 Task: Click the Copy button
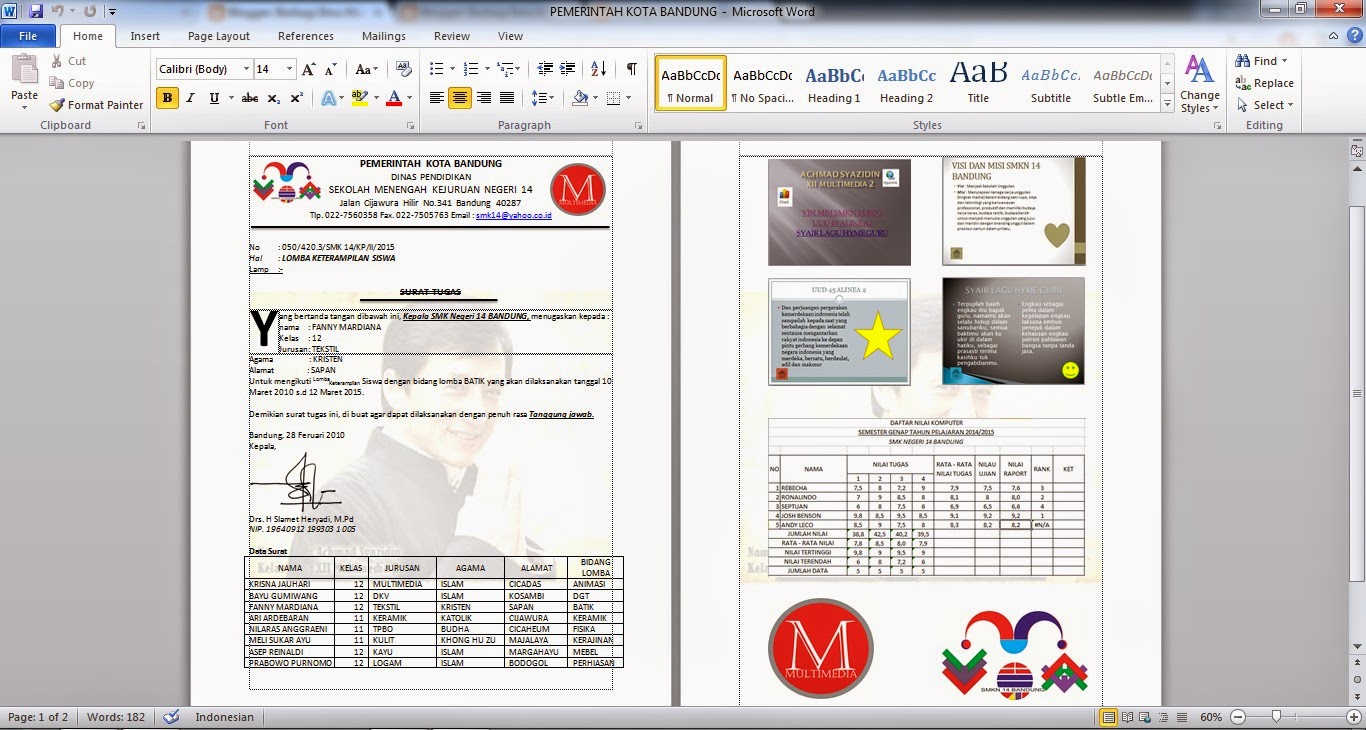tap(71, 83)
